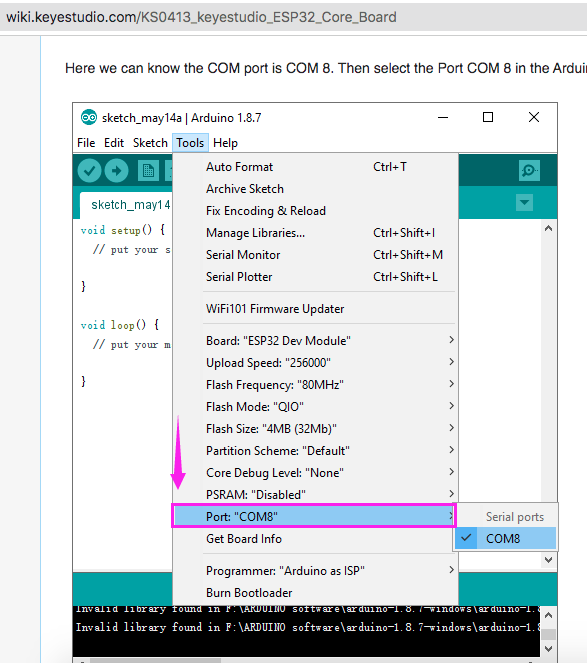Screen dimensions: 587x663
Task: Open the Sketch menu
Action: click(150, 143)
